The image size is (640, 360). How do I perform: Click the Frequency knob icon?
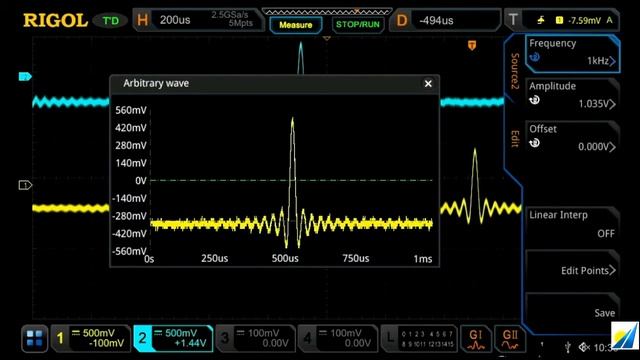534,58
